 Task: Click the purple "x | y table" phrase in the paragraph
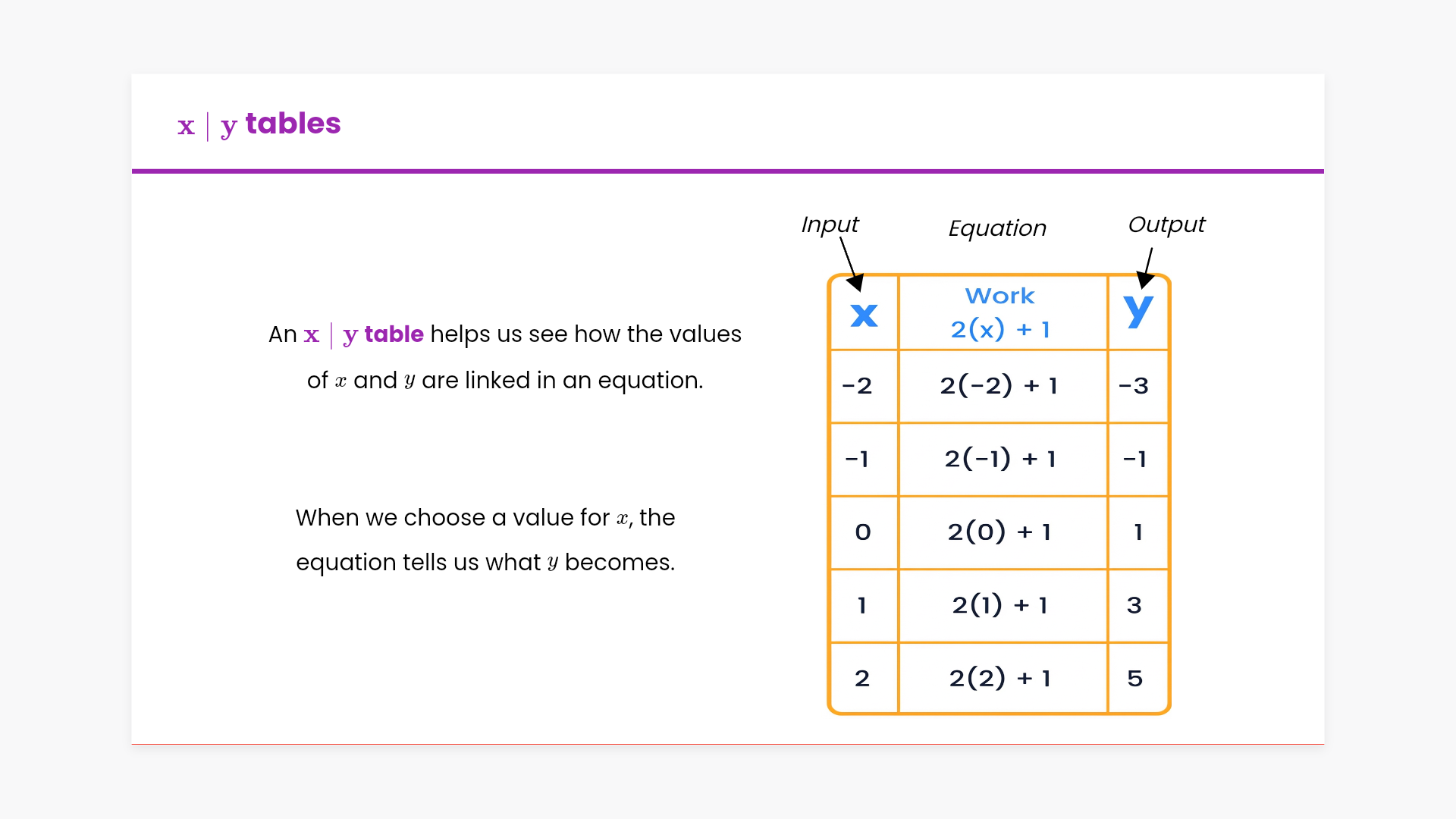[363, 334]
